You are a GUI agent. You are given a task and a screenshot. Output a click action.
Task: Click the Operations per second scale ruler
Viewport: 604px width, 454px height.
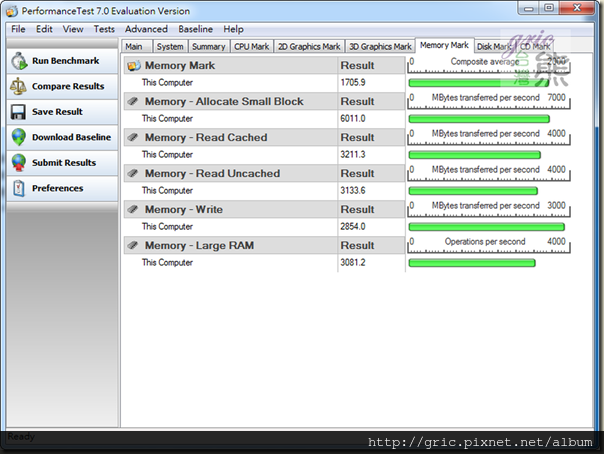click(489, 245)
